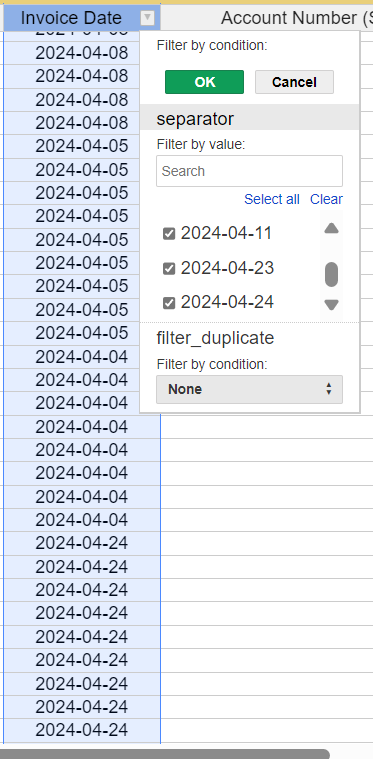This screenshot has height=759, width=373.
Task: Click the stepper arrows on None dropdown
Action: tap(329, 389)
